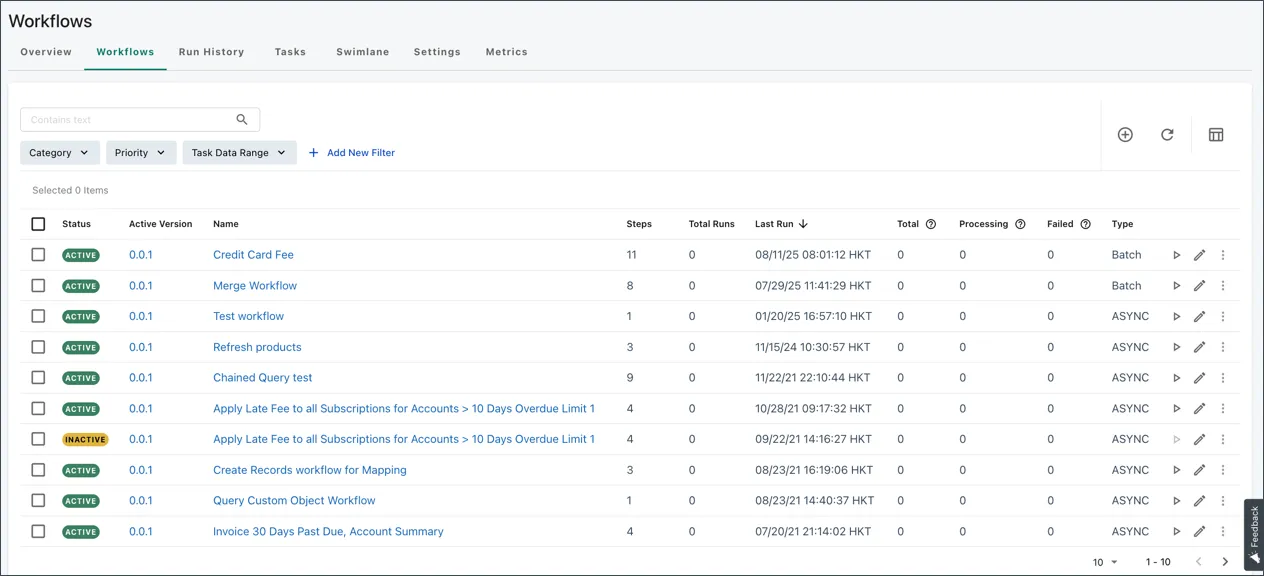Open the Query Custom Object Workflow link

pos(294,501)
